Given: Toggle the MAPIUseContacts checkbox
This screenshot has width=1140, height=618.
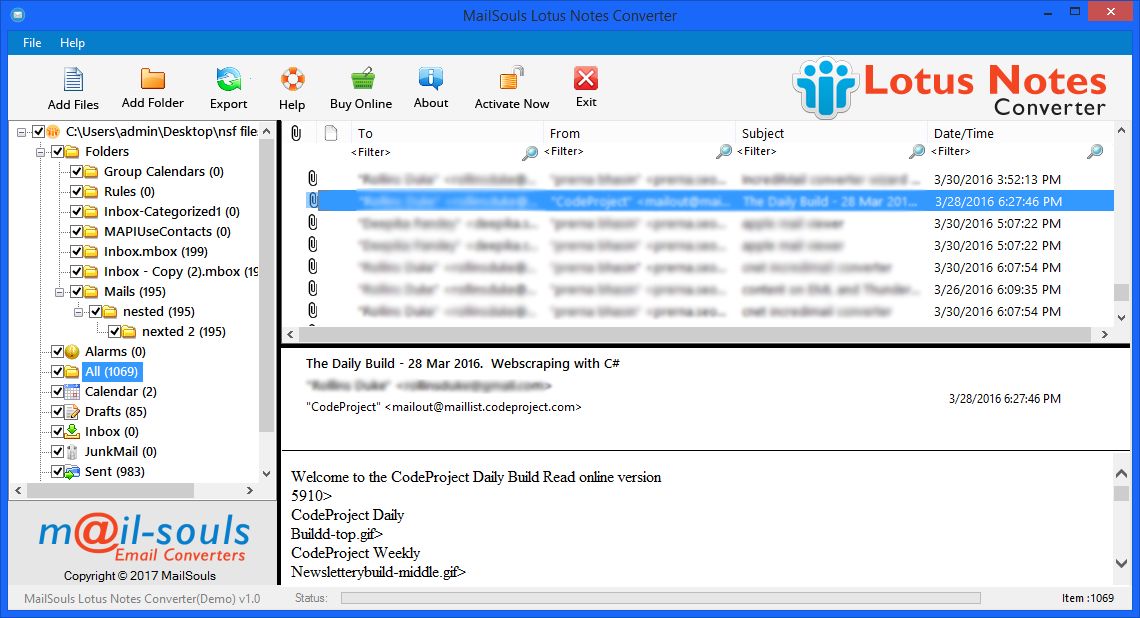Looking at the screenshot, I should [x=76, y=232].
